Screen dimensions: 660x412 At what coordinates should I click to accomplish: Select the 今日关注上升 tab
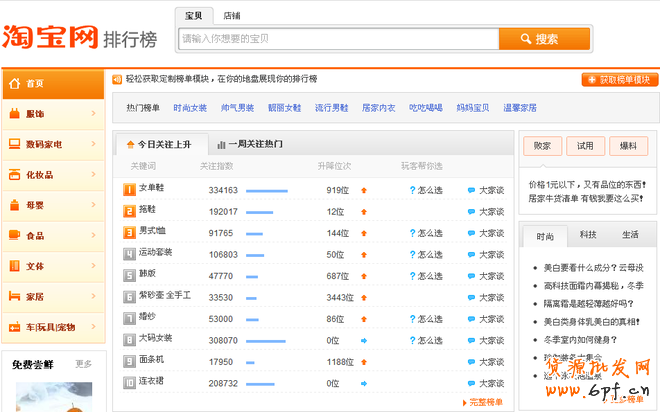click(162, 145)
